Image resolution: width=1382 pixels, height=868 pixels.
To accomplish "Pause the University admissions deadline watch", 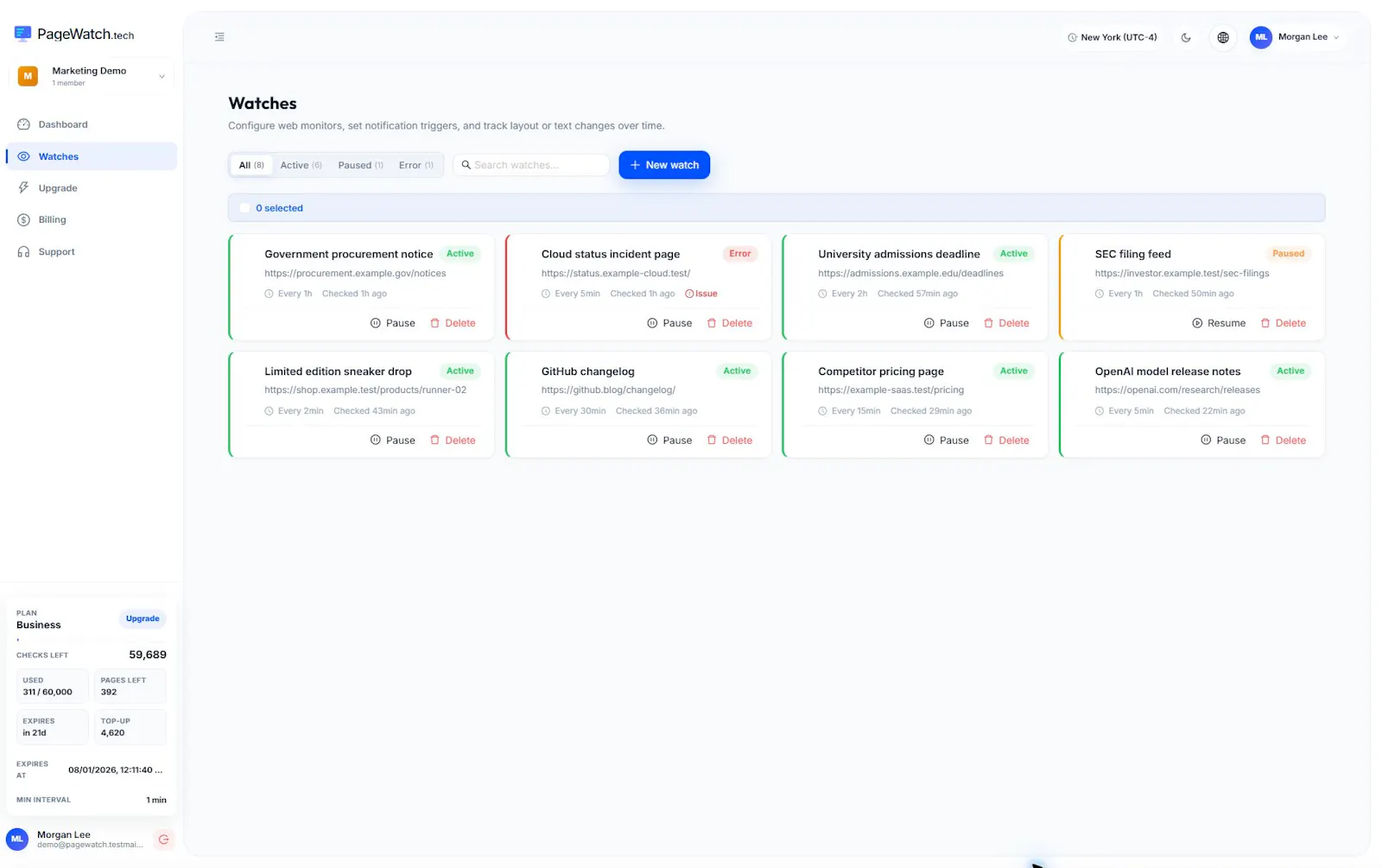I will [947, 323].
